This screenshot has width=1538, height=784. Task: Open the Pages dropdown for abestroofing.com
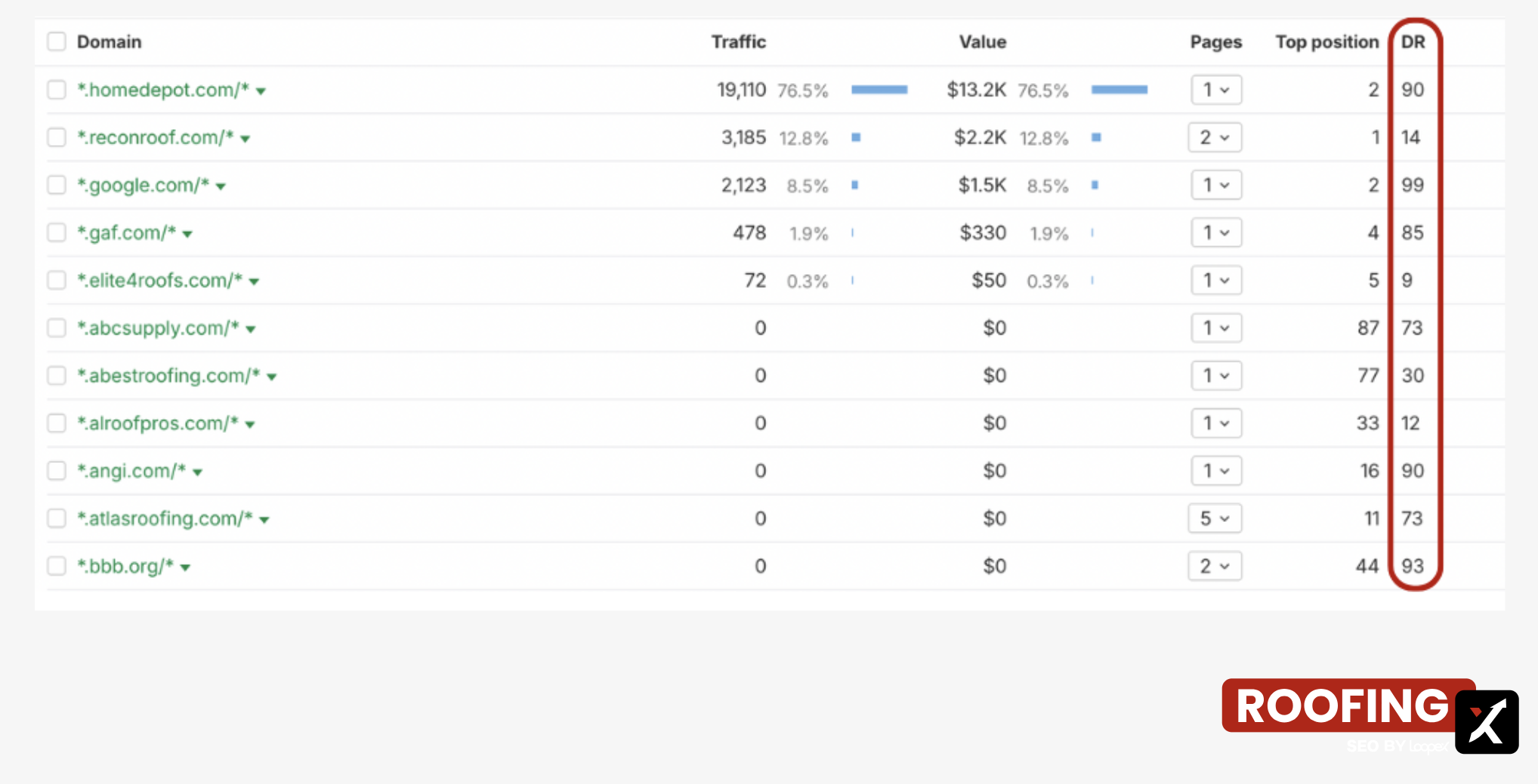1216,375
